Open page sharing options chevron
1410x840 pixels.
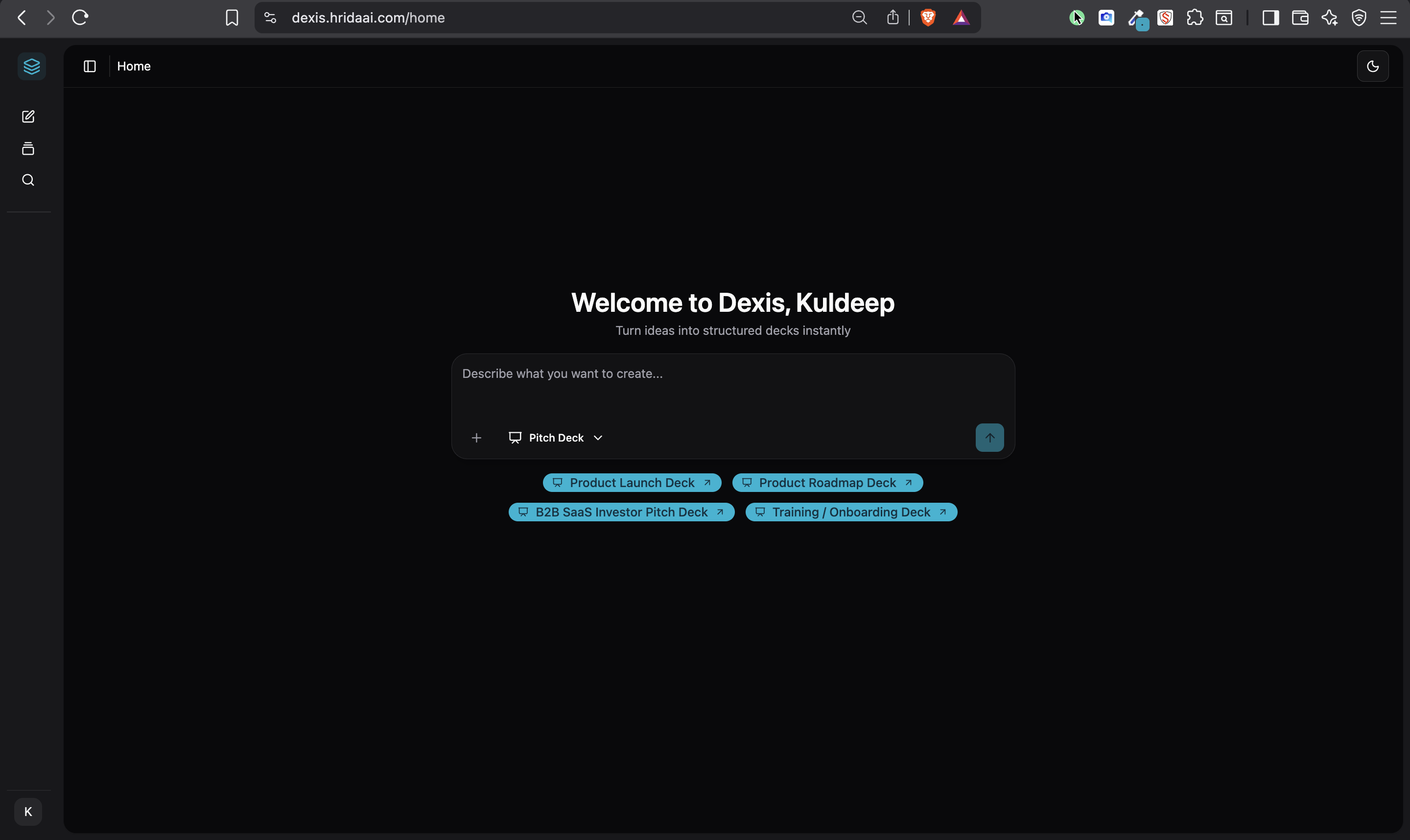point(893,17)
